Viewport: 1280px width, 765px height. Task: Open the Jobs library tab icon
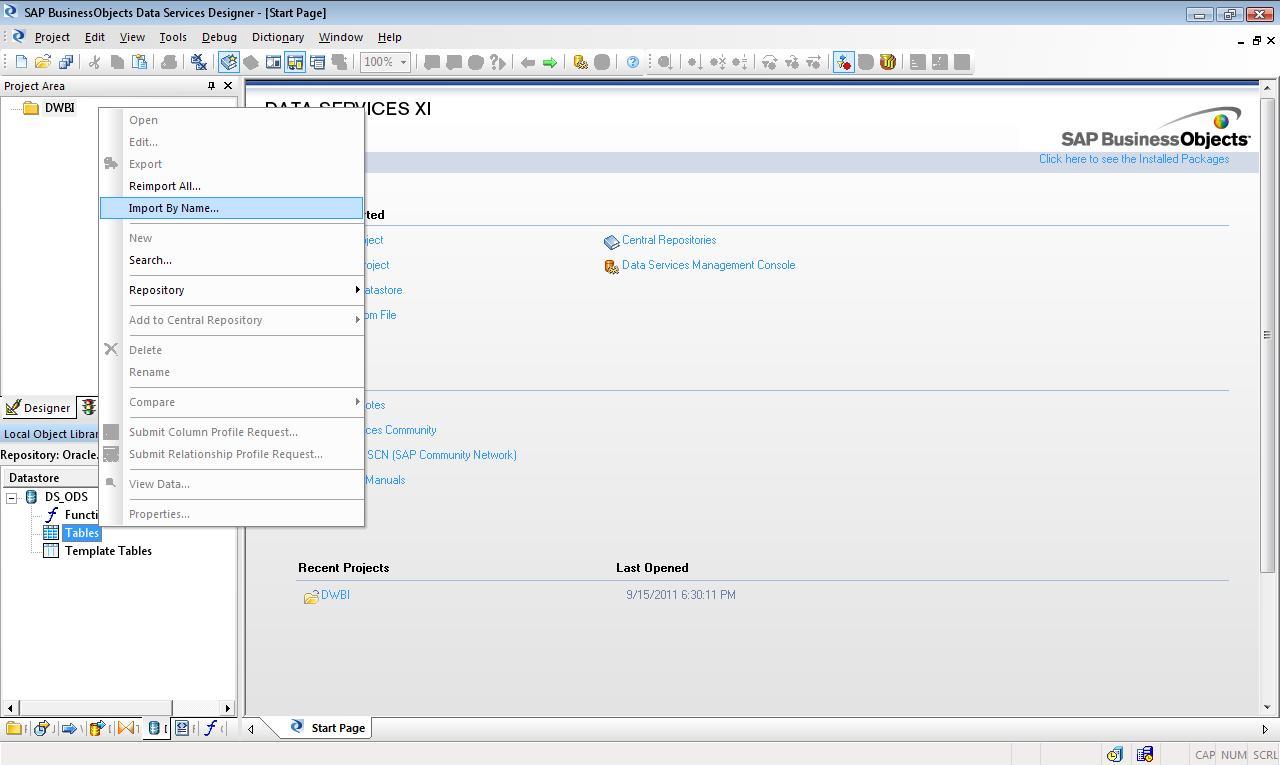point(42,728)
